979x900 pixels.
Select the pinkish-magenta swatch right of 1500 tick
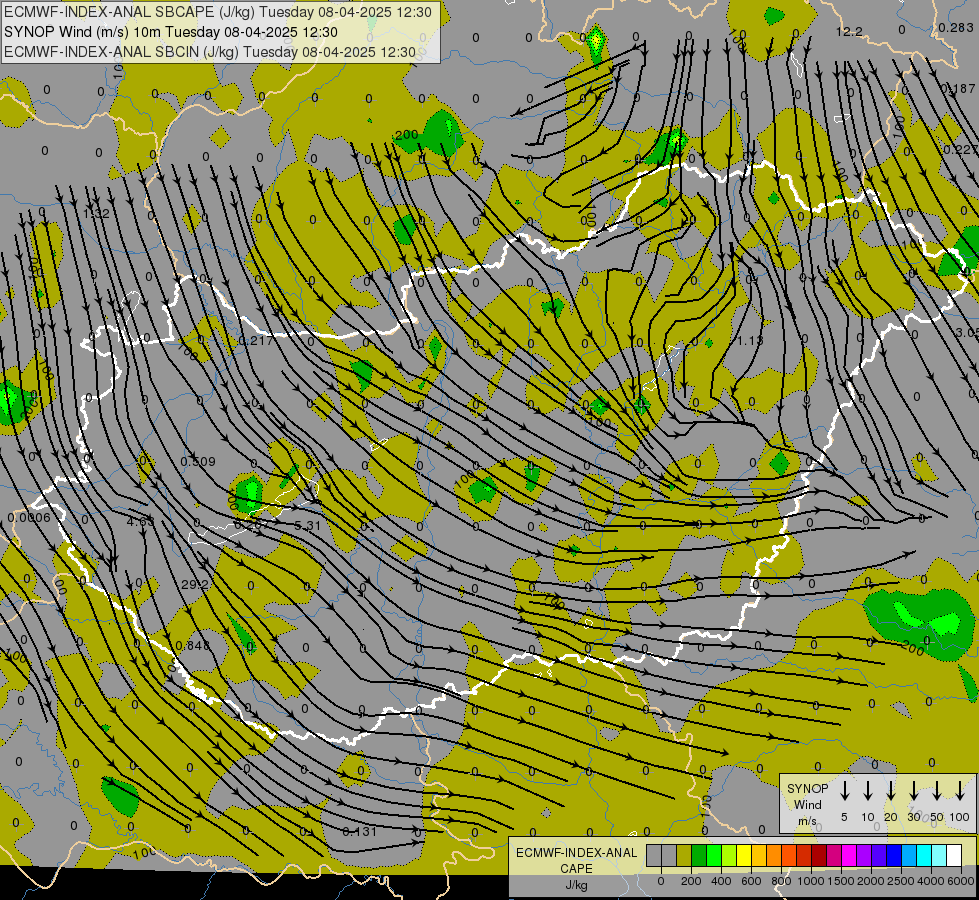834,856
